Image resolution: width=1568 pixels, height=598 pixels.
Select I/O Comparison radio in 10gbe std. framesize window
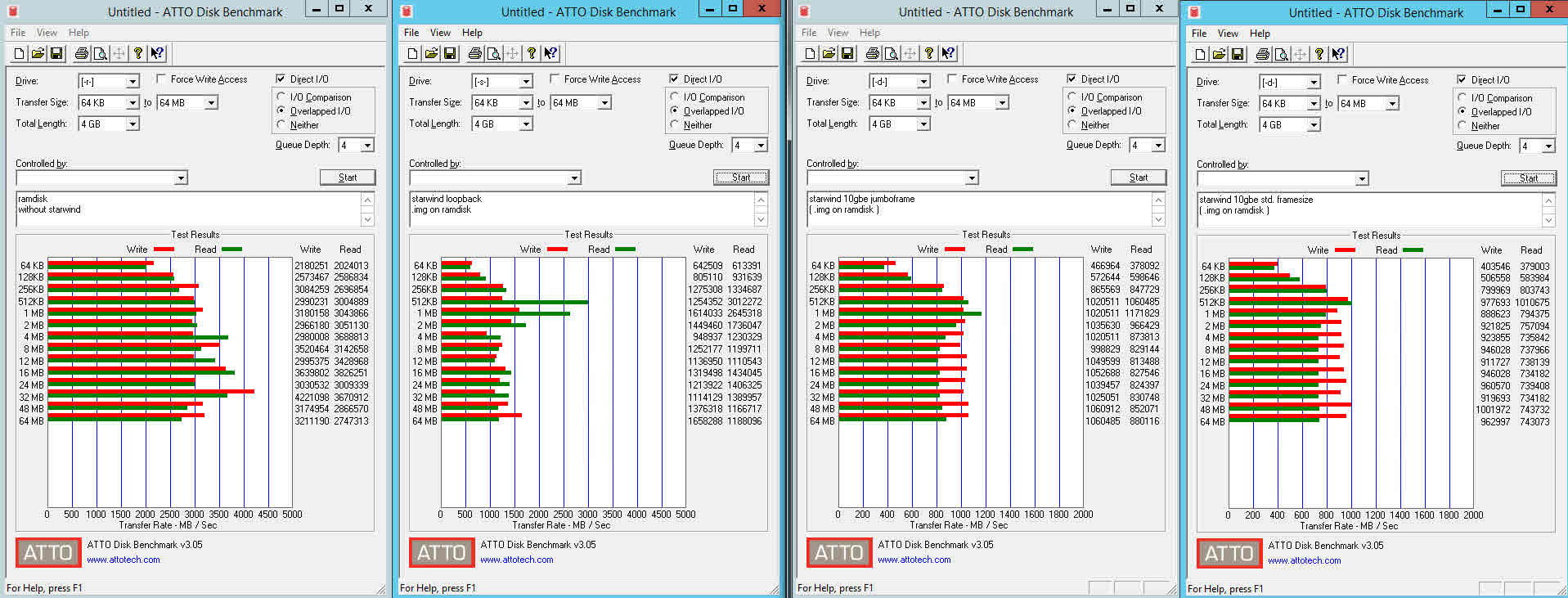click(1462, 97)
